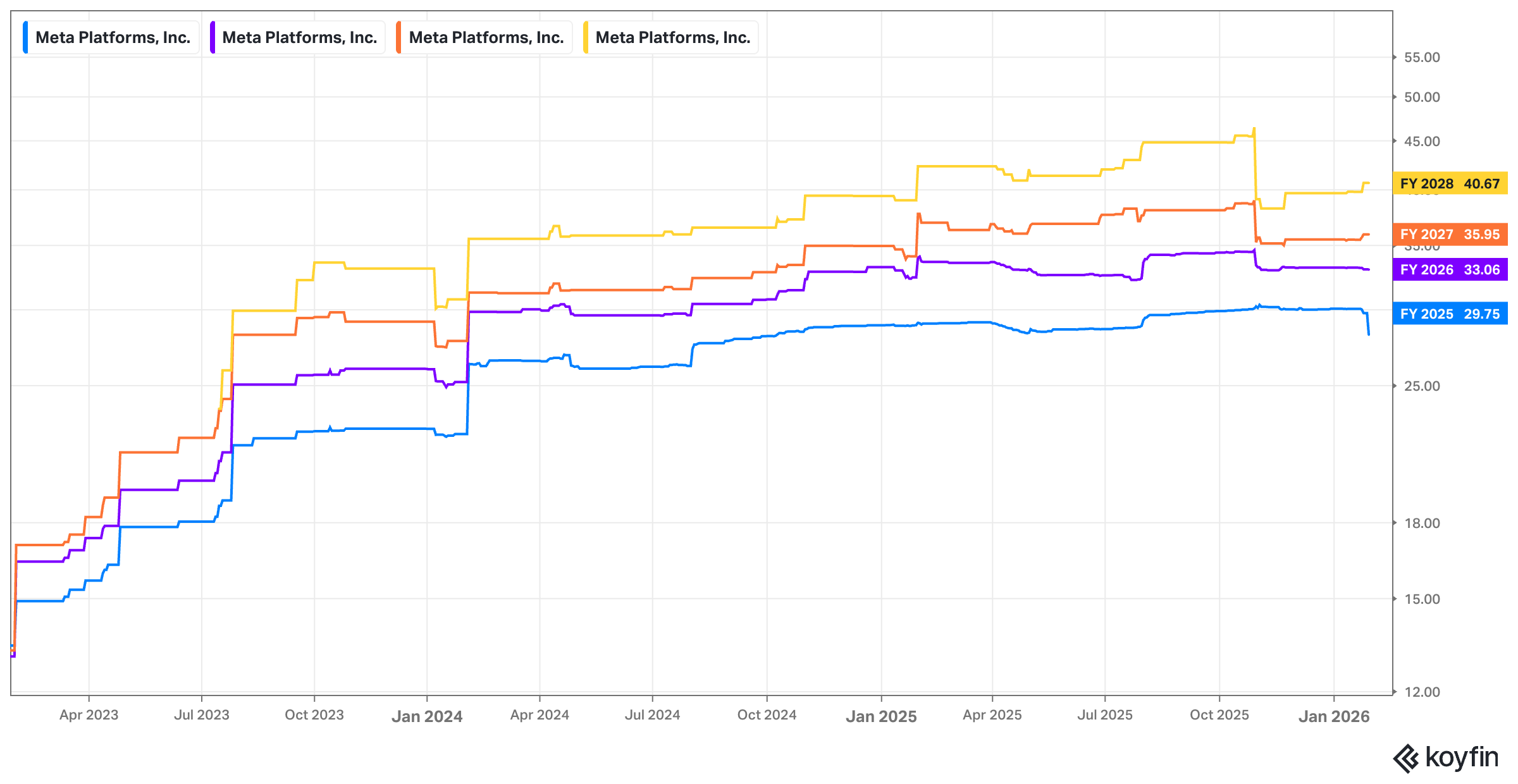Click the 25.00 price axis tick
This screenshot has height=784, width=1518.
[1422, 386]
